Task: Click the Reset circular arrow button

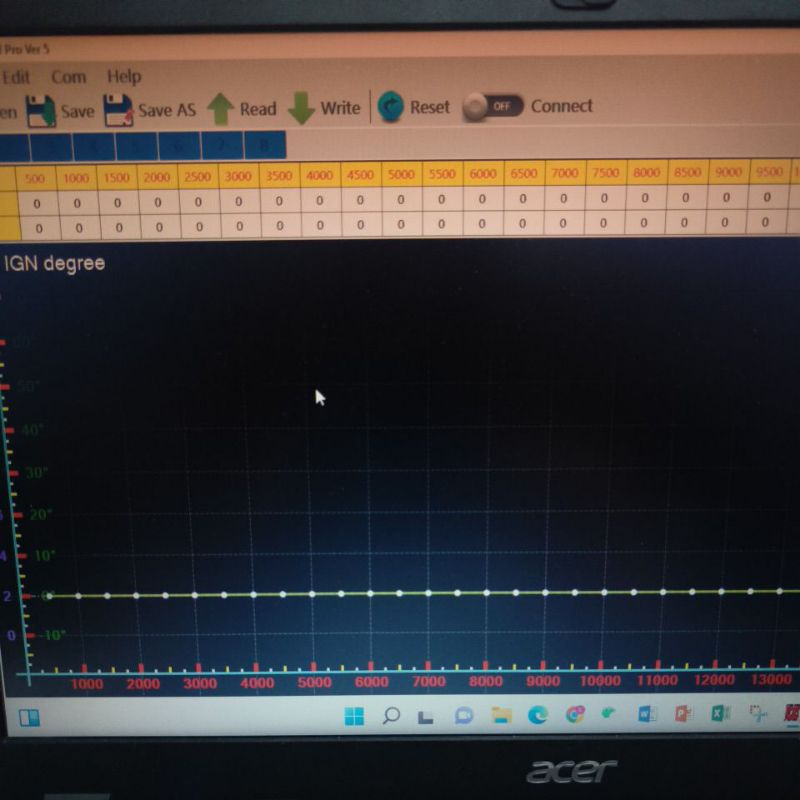Action: tap(414, 107)
